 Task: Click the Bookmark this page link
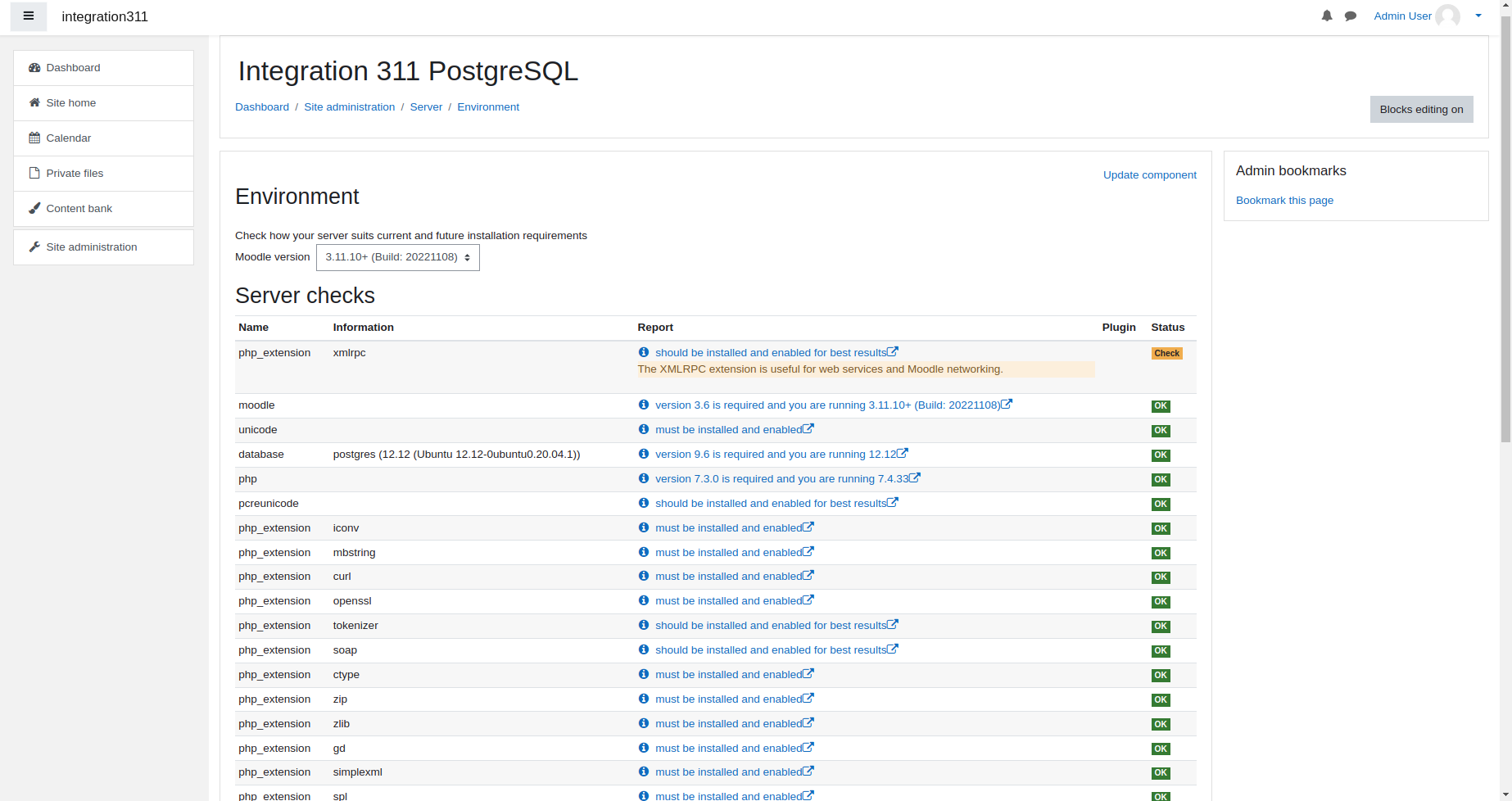pyautogui.click(x=1284, y=201)
